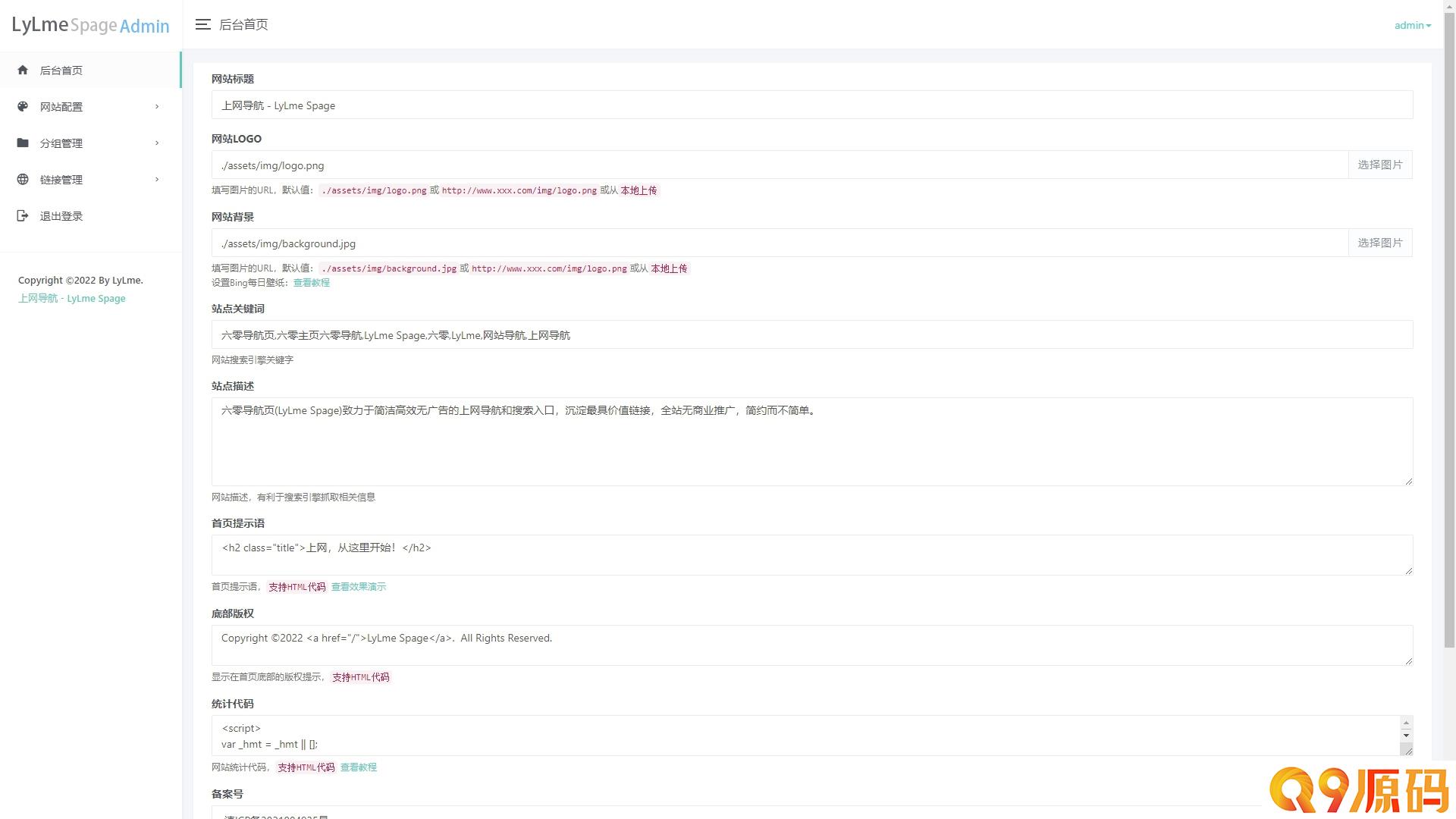Screen dimensions: 1456x819
Task: Click inside the 底部版权 textarea
Action: [812, 645]
